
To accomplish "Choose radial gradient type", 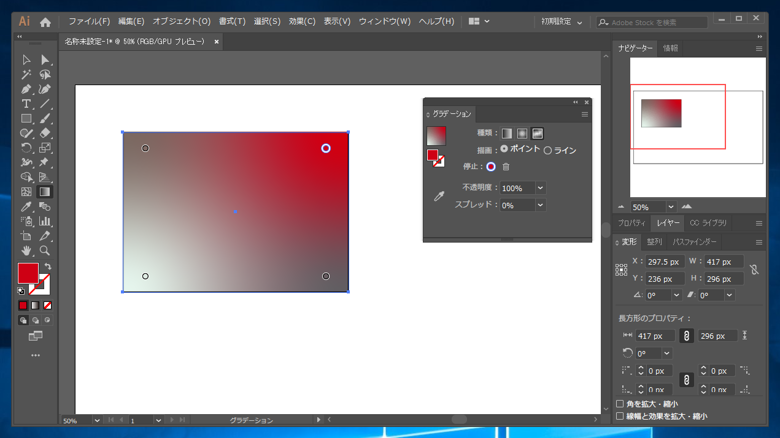I will pyautogui.click(x=522, y=133).
